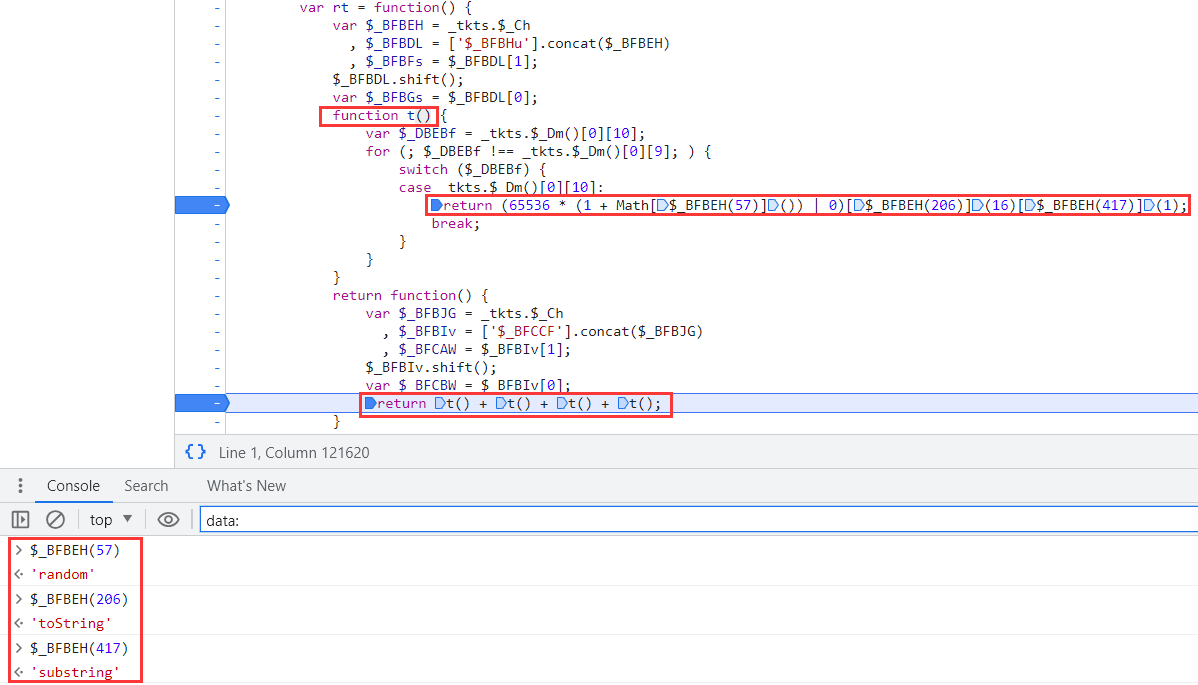Image resolution: width=1198 pixels, height=685 pixels.
Task: Clear the console with the circle-slash icon
Action: [56, 519]
